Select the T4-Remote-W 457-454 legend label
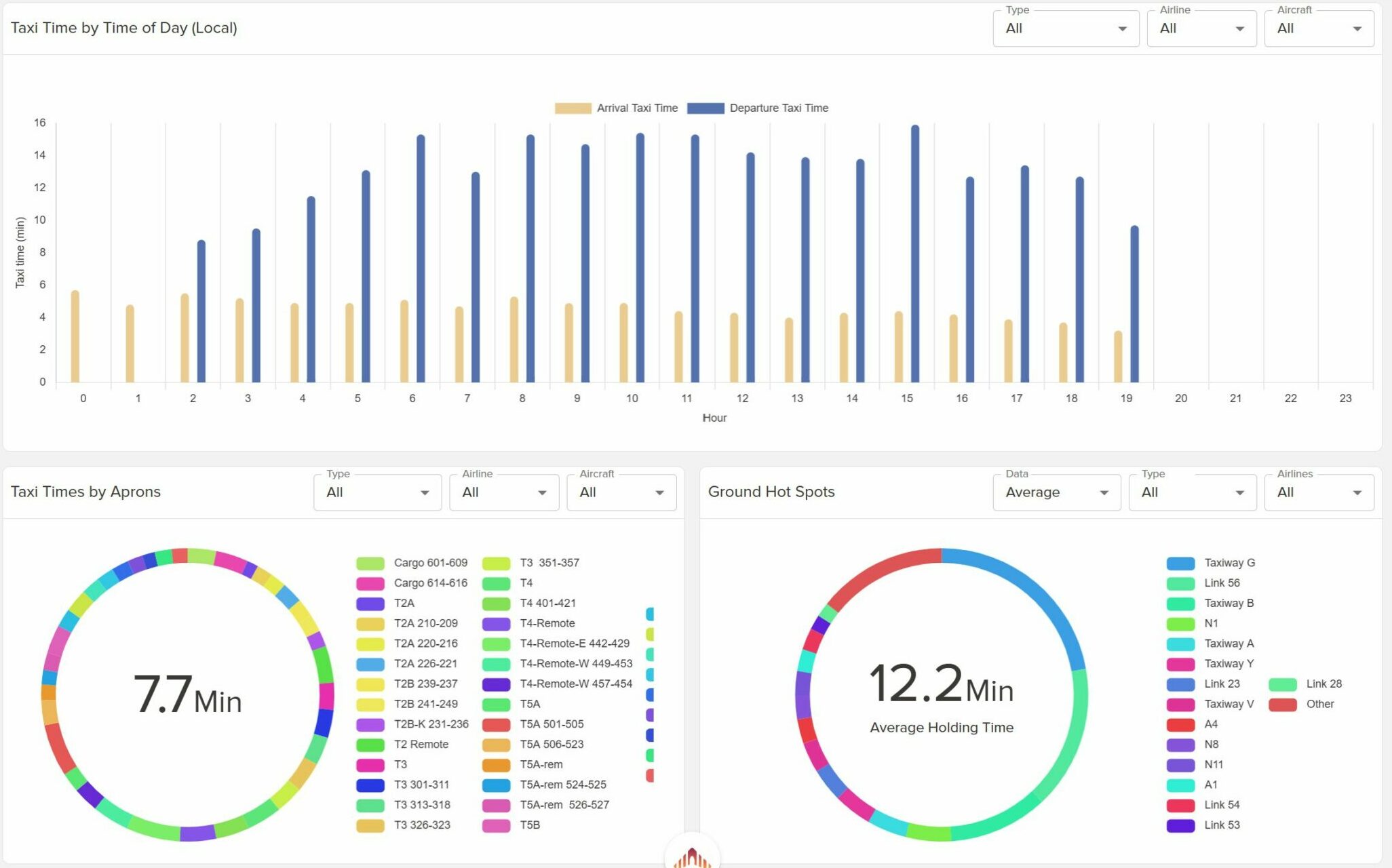1392x868 pixels. [576, 684]
